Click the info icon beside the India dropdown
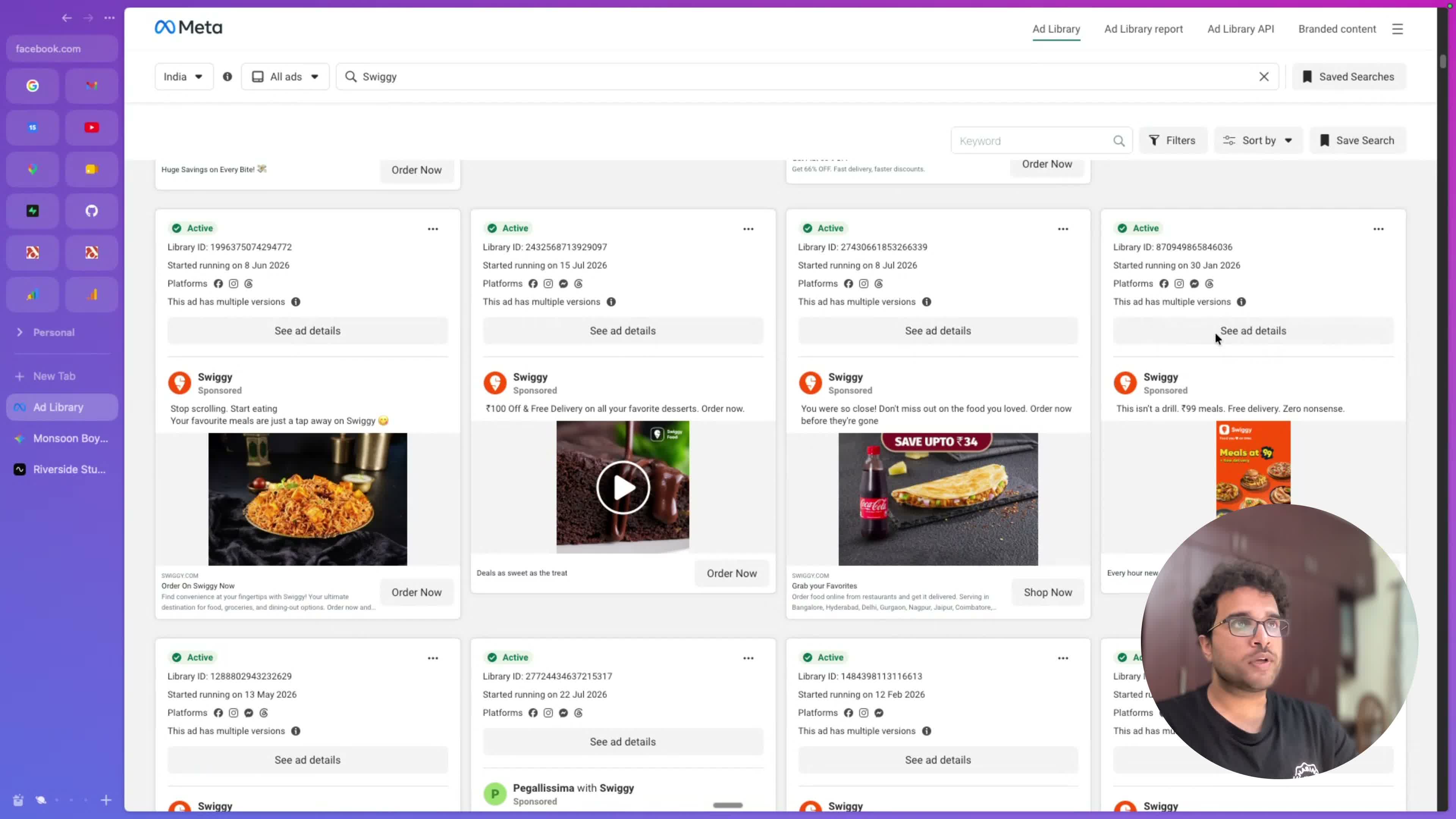Viewport: 1456px width, 819px height. coord(227,76)
